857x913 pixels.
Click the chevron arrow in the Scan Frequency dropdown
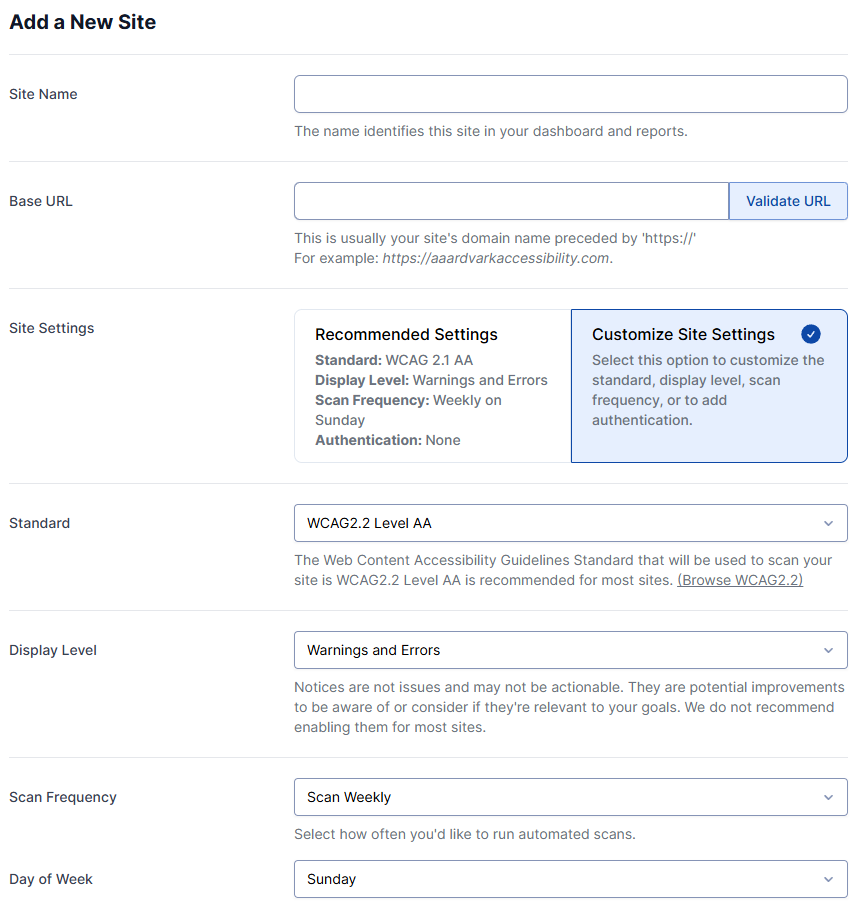828,797
